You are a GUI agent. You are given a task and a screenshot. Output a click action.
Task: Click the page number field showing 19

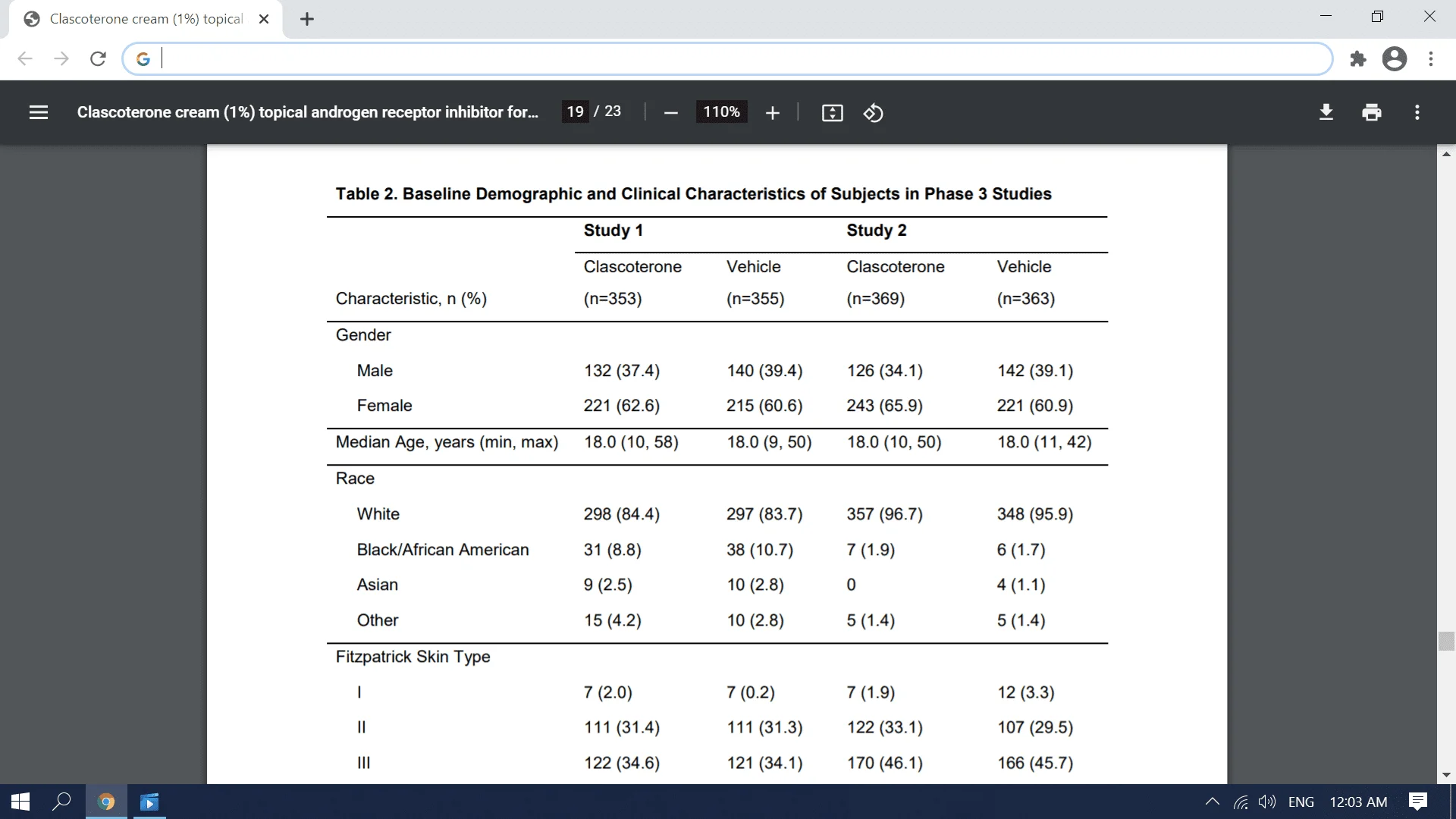[x=575, y=111]
